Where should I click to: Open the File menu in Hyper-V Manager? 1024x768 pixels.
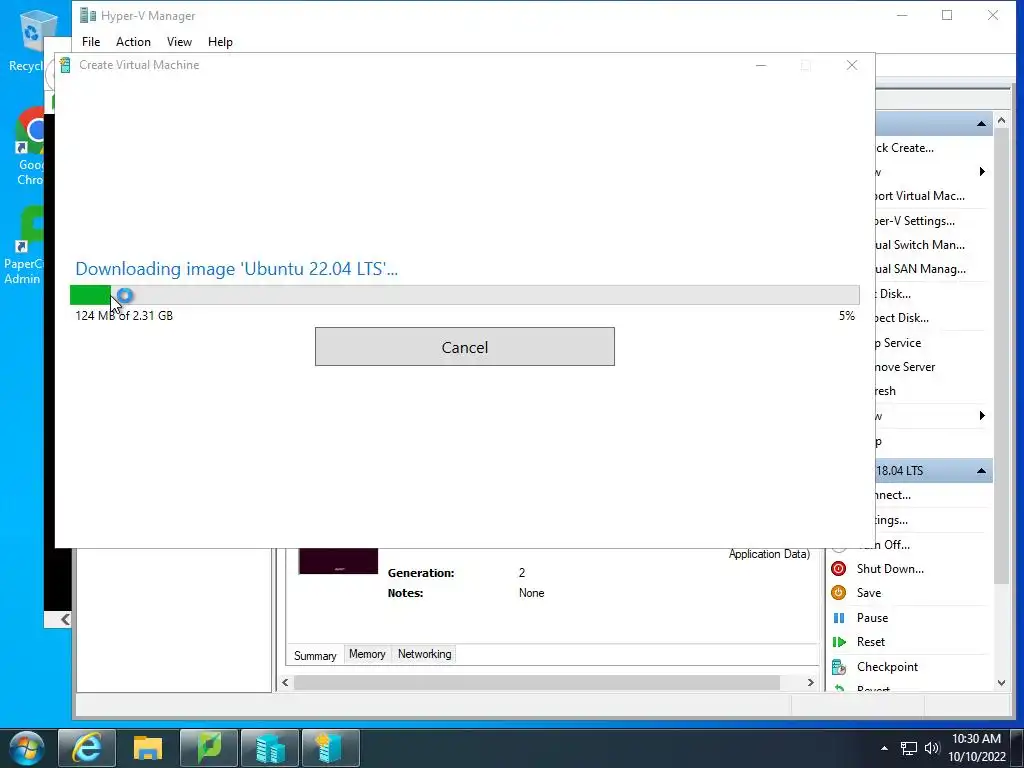coord(91,42)
